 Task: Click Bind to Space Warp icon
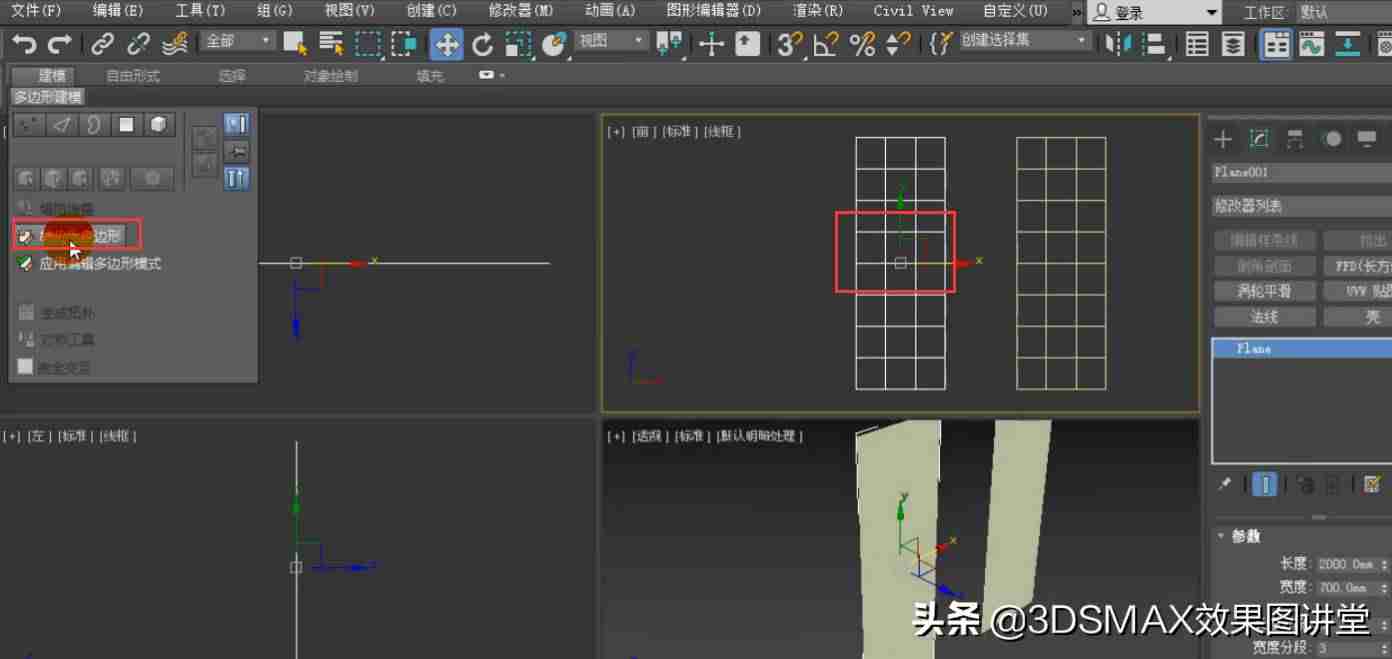click(174, 43)
